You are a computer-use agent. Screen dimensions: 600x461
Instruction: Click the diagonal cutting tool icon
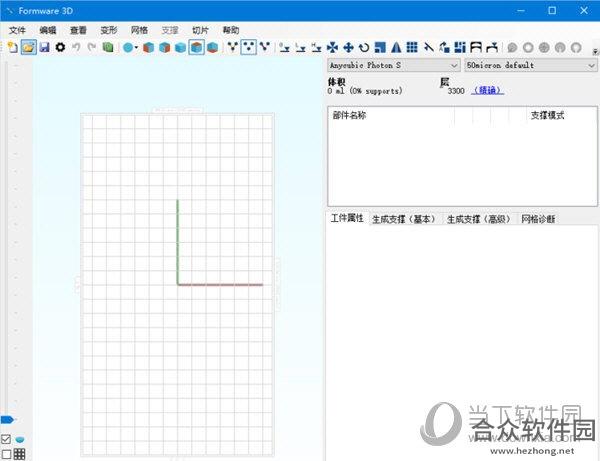point(428,47)
